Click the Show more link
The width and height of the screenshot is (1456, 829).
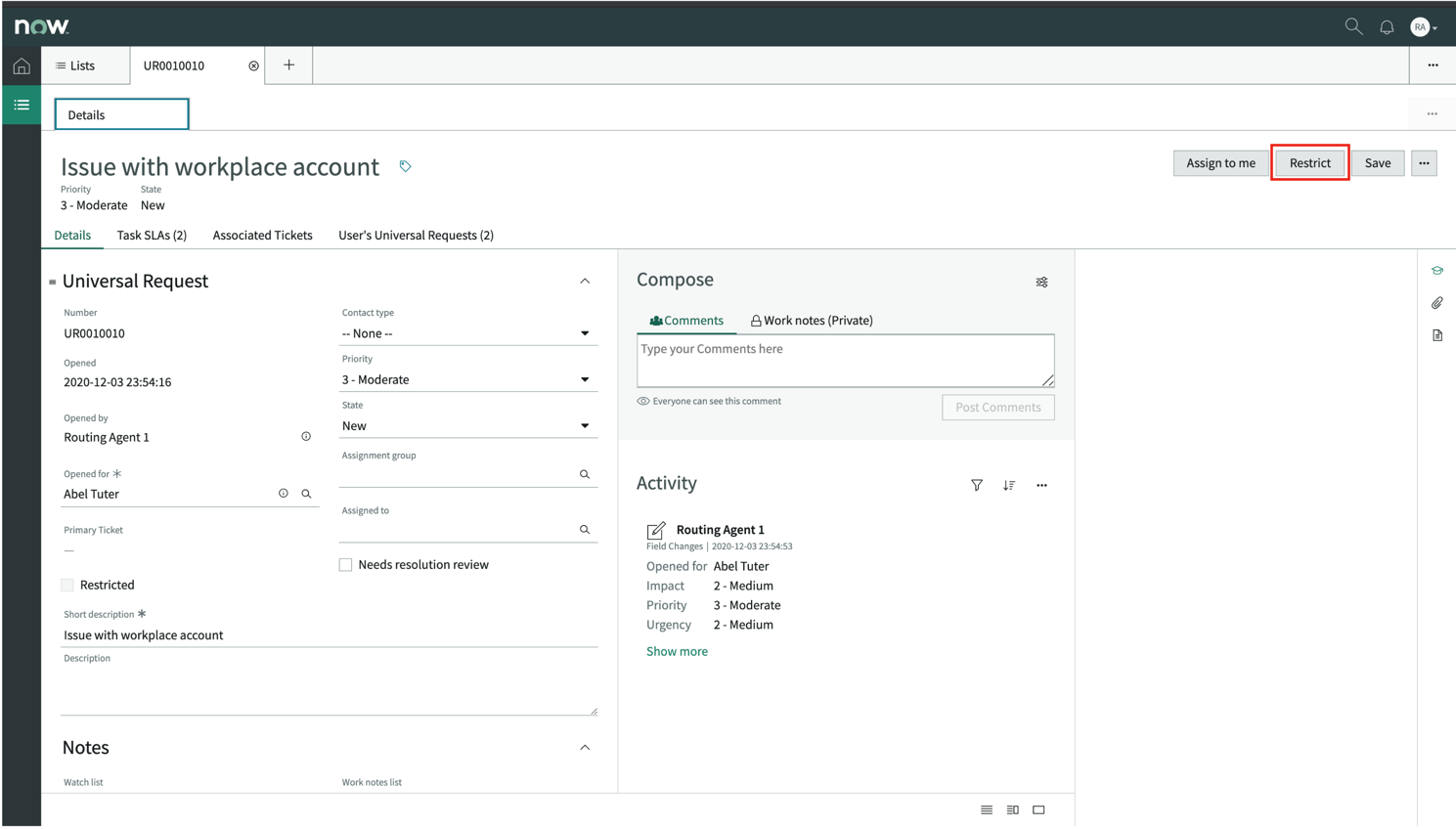(x=677, y=652)
